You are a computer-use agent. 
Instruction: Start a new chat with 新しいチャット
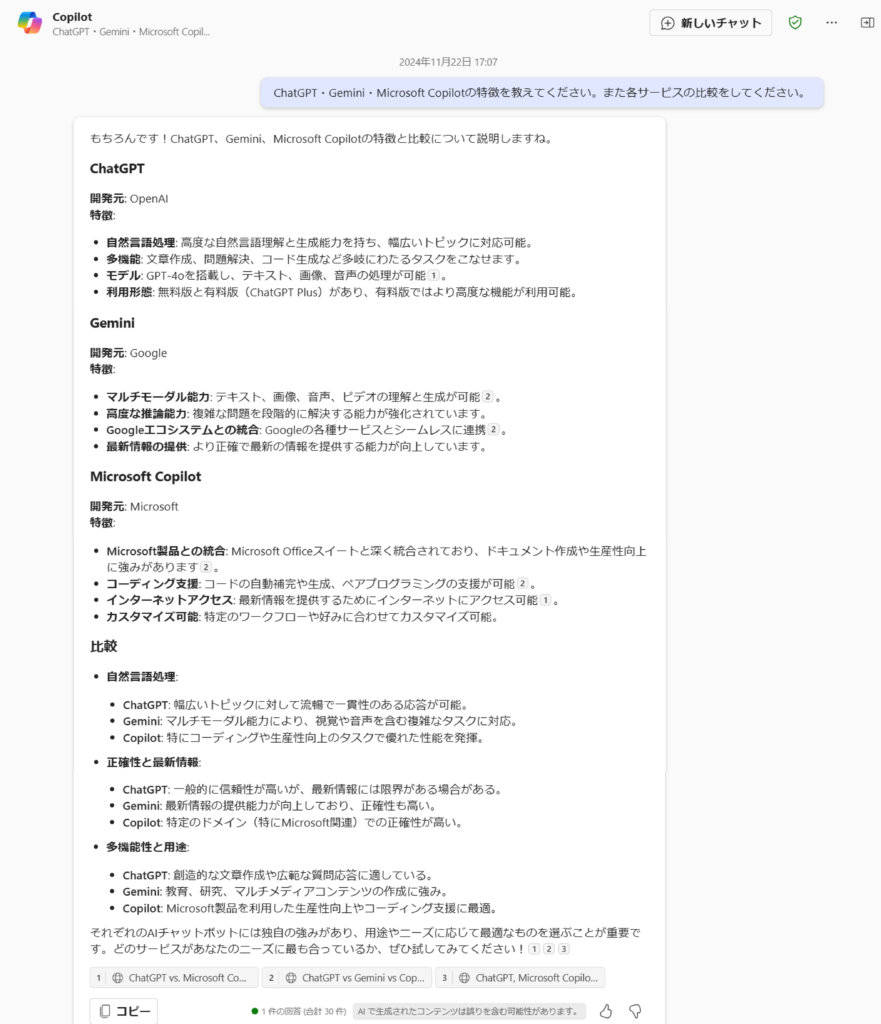711,23
